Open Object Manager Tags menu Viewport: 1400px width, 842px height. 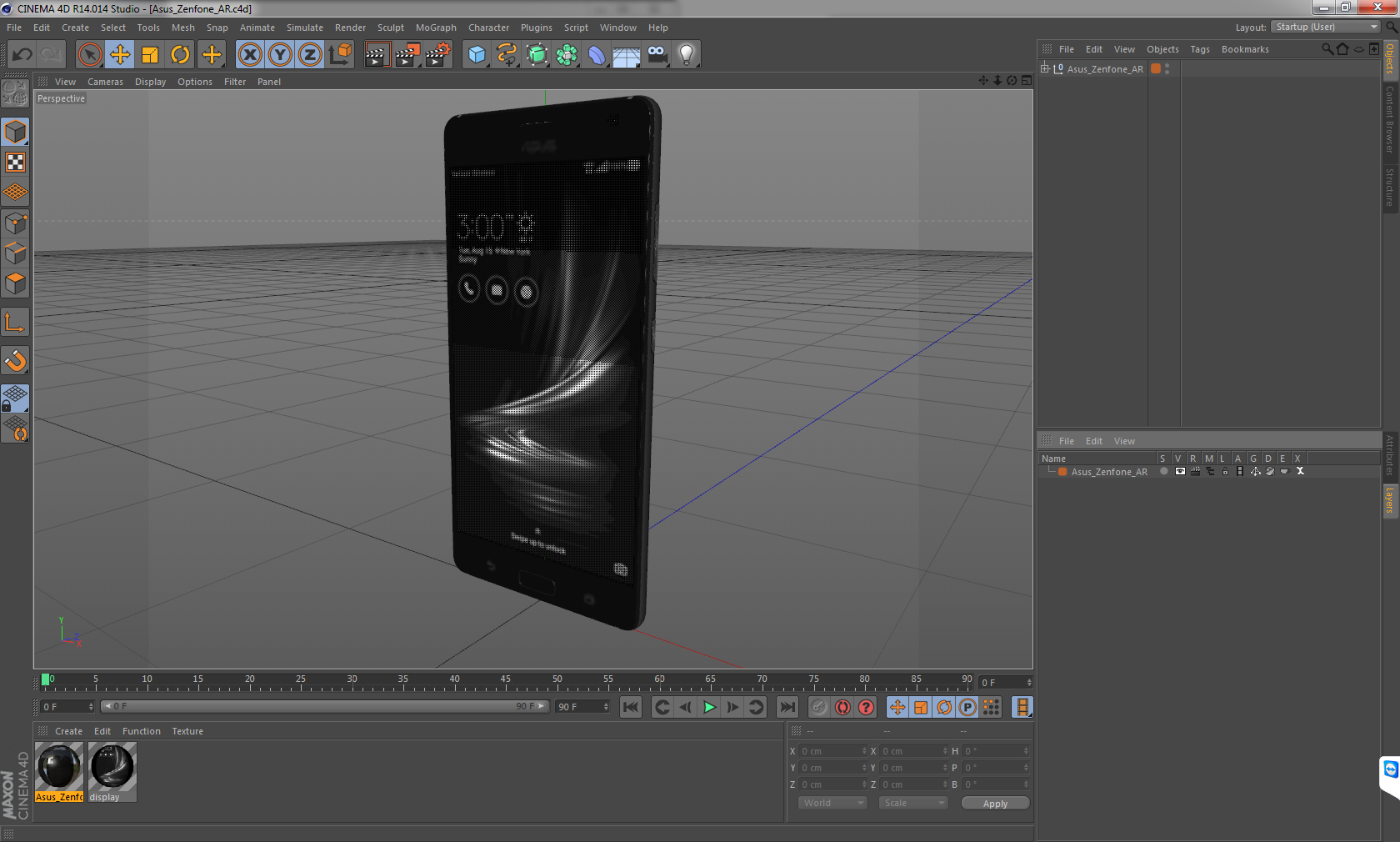pyautogui.click(x=1199, y=49)
